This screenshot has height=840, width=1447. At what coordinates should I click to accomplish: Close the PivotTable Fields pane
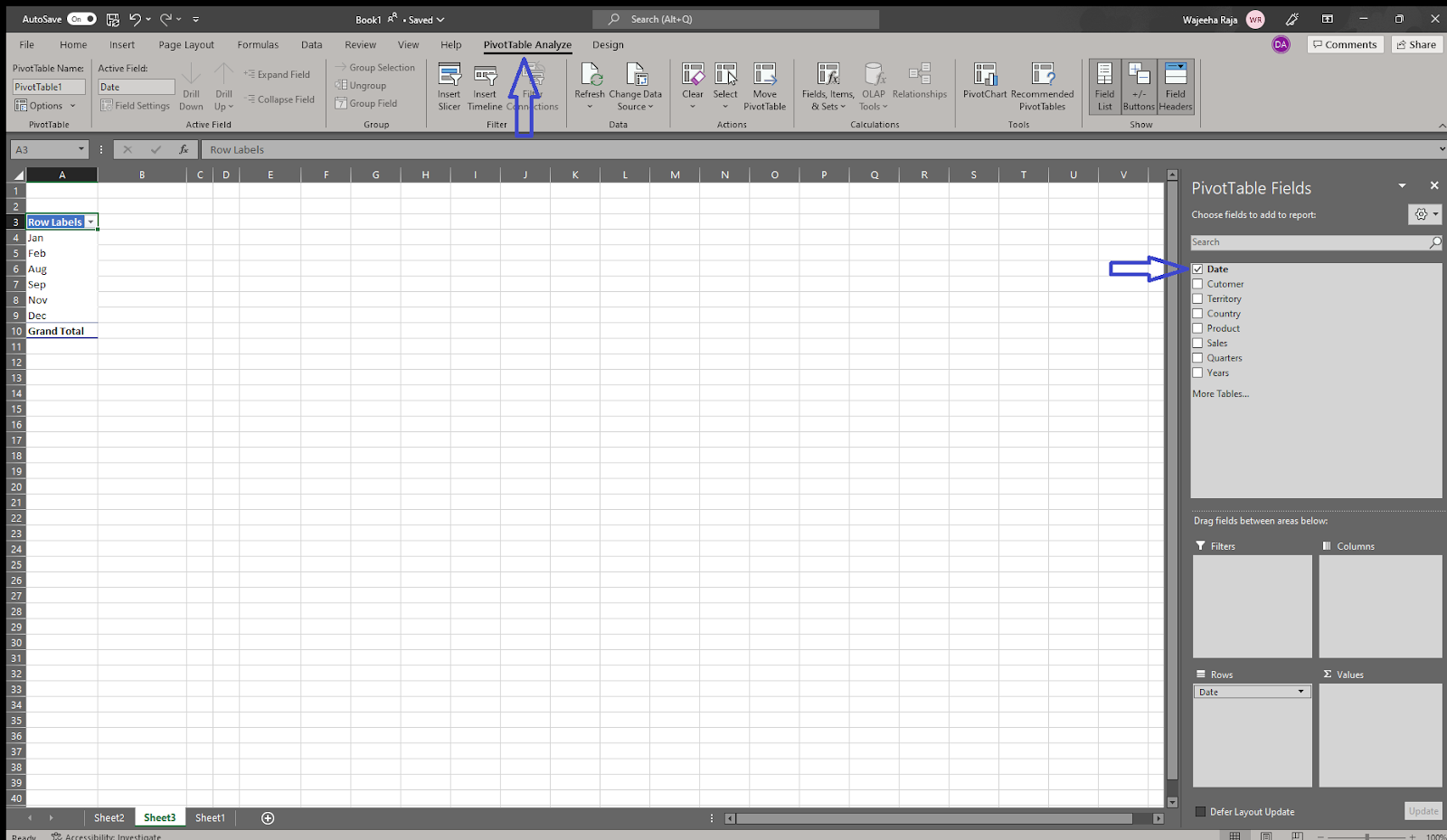[1434, 185]
